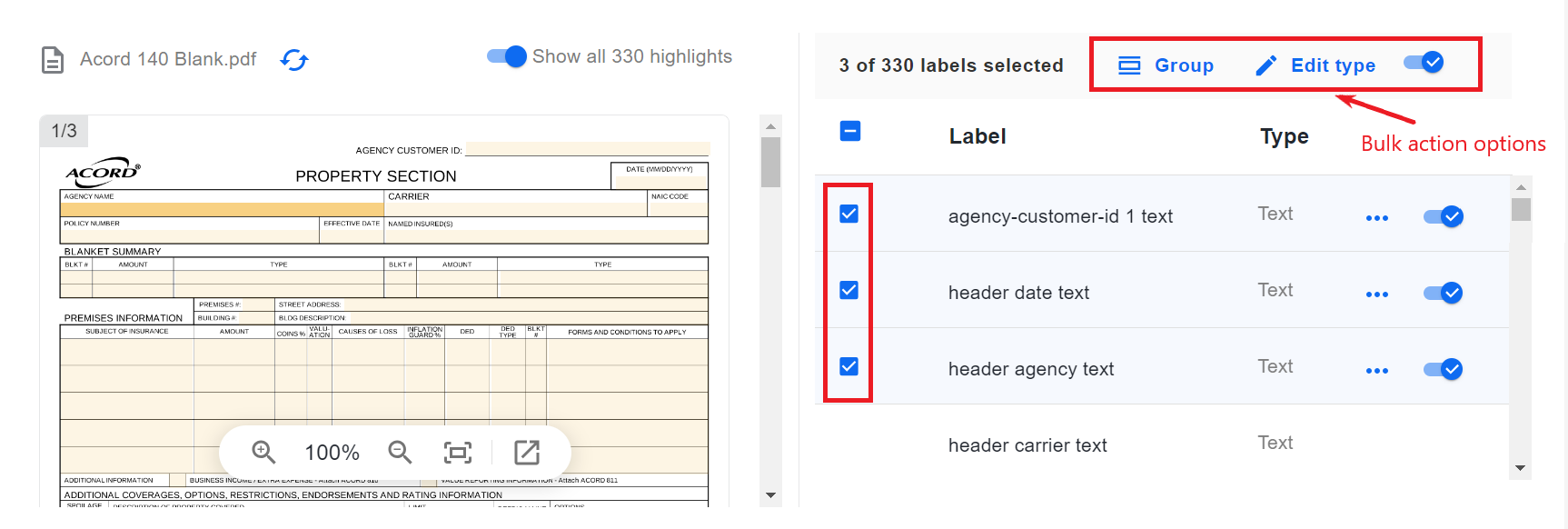Click the labels list scrollbar down arrow
The width and height of the screenshot is (1568, 529).
[x=1521, y=469]
